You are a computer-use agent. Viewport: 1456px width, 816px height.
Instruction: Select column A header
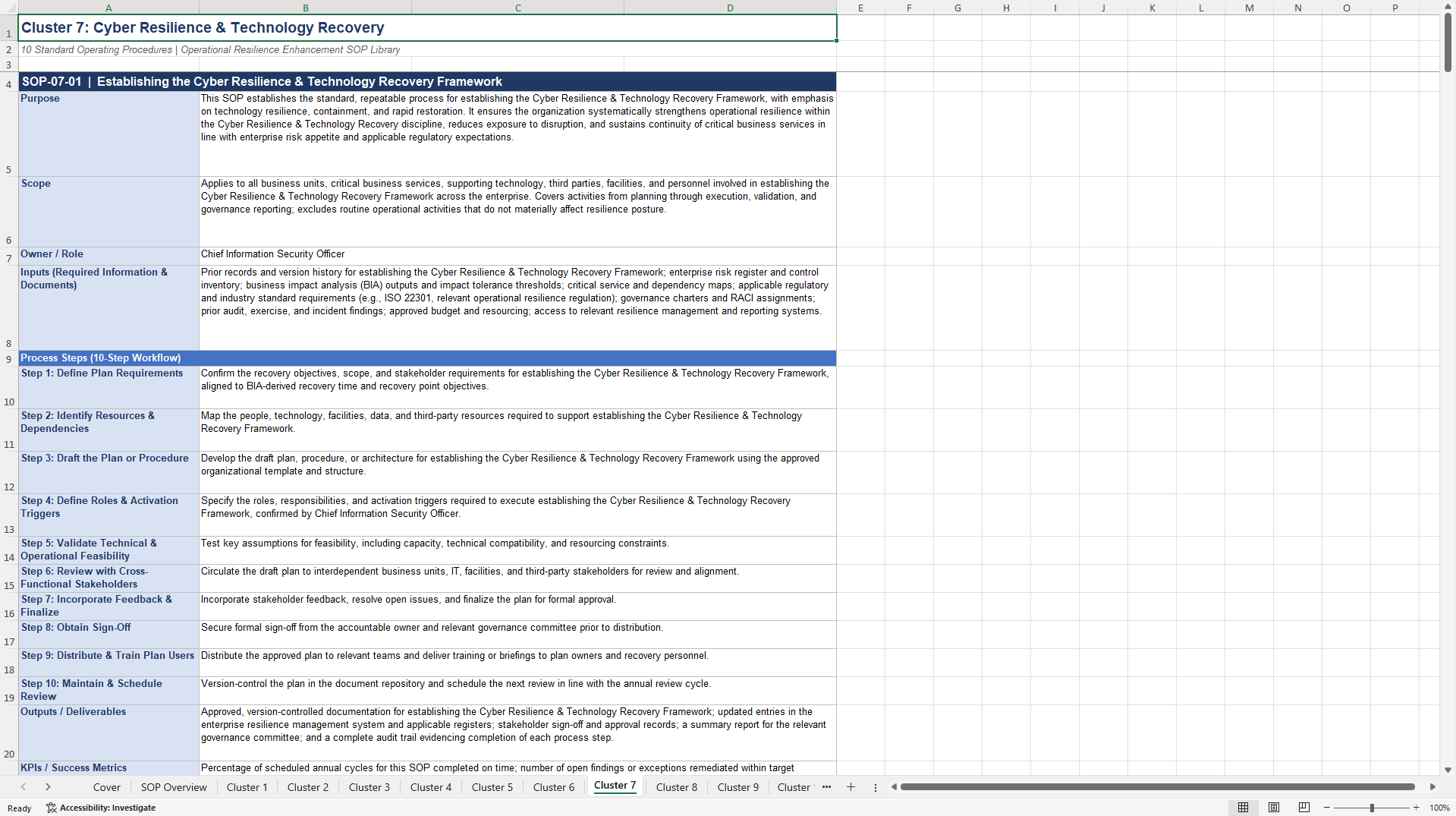pos(108,8)
